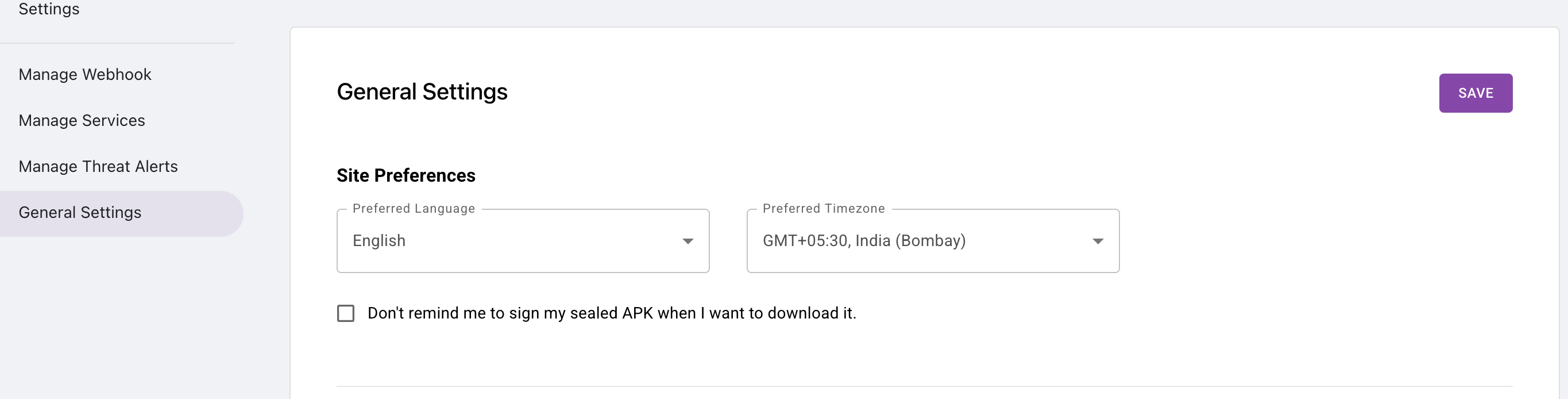Open the Preferred Timezone combo box
Screen dimensions: 1568x399
point(932,241)
